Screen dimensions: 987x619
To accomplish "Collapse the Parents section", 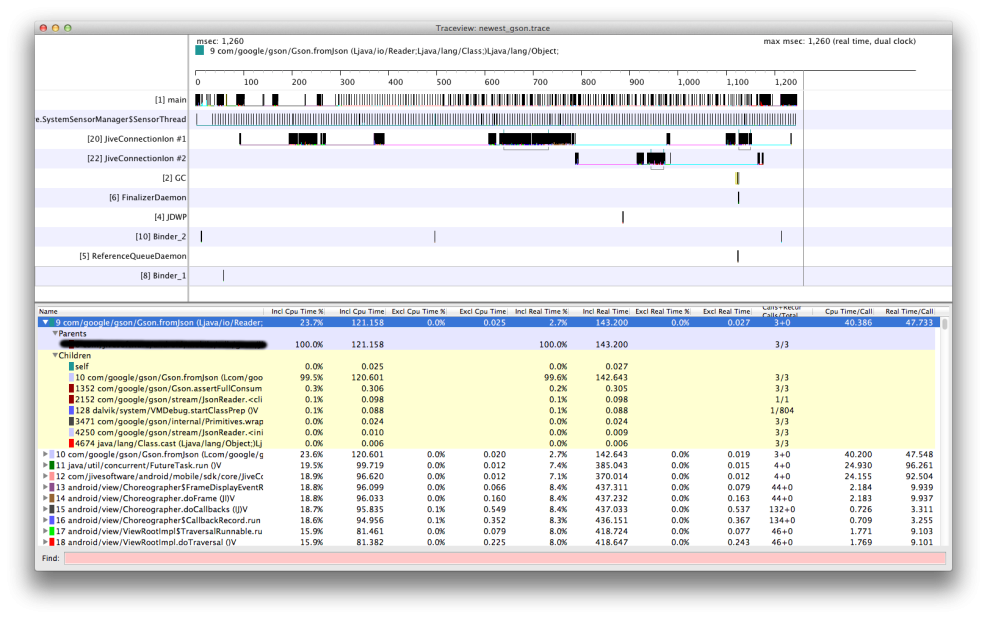I will click(55, 333).
